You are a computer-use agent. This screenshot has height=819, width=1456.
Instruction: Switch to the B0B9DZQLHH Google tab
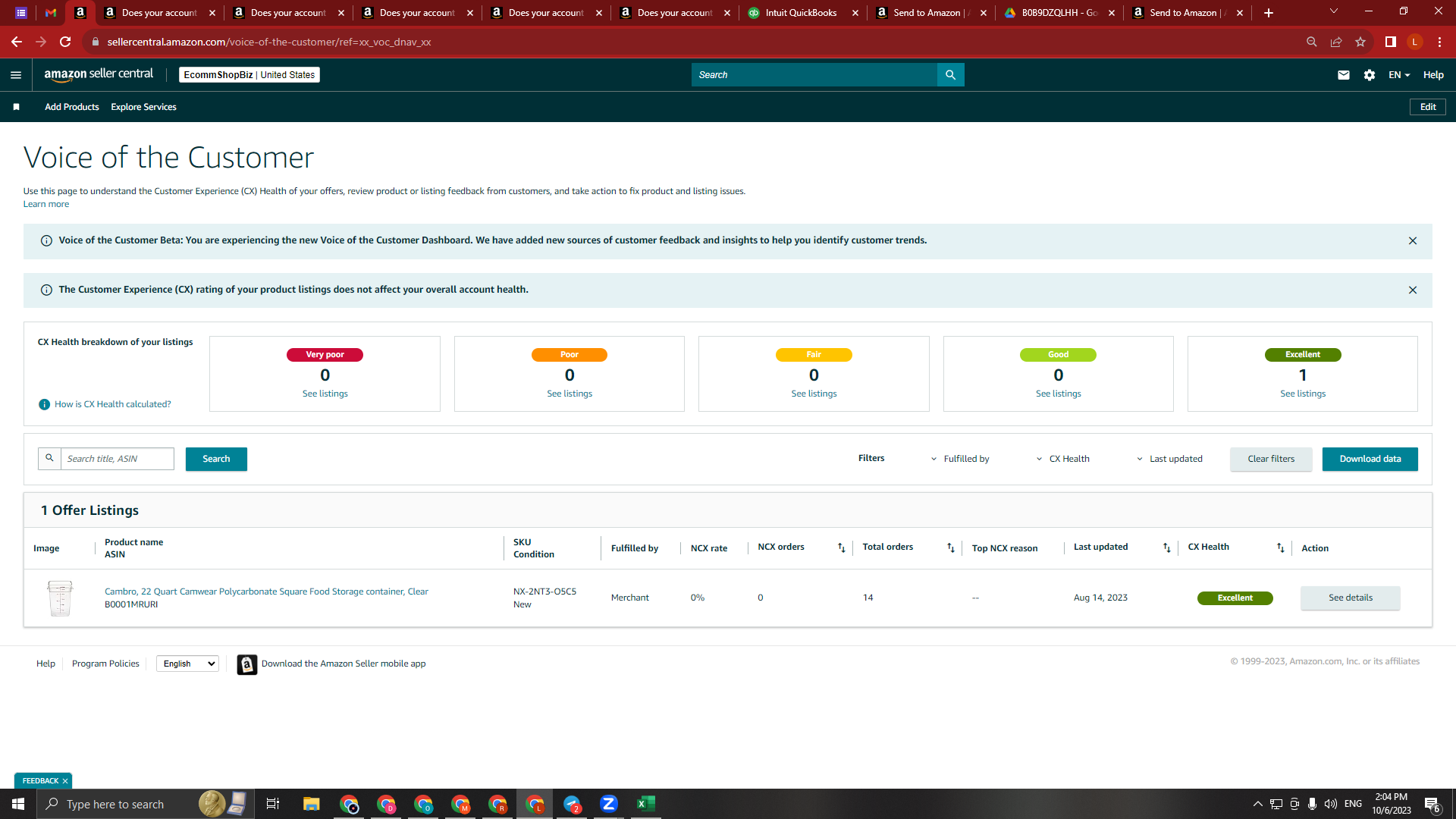(1060, 13)
